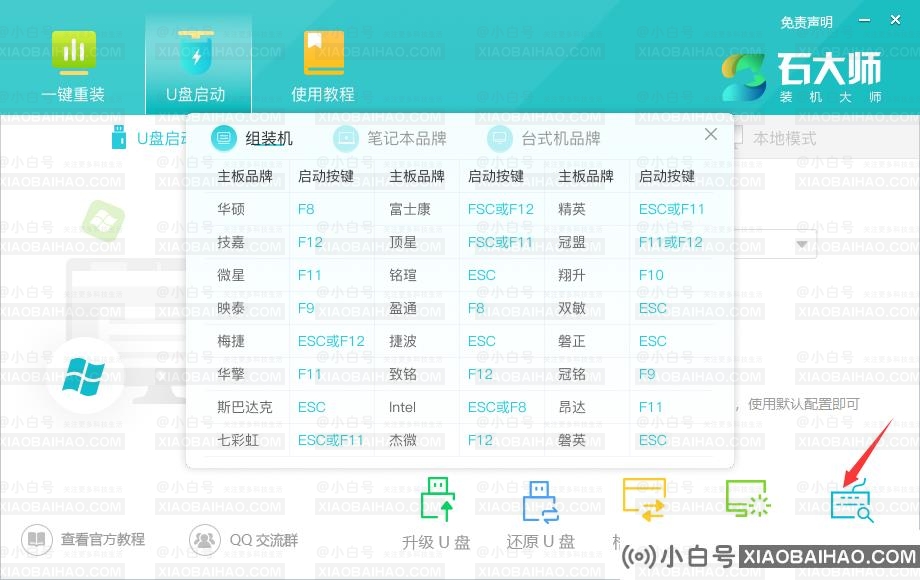Select the 梅捷 motherboard cell
This screenshot has height=580, width=920.
231,341
